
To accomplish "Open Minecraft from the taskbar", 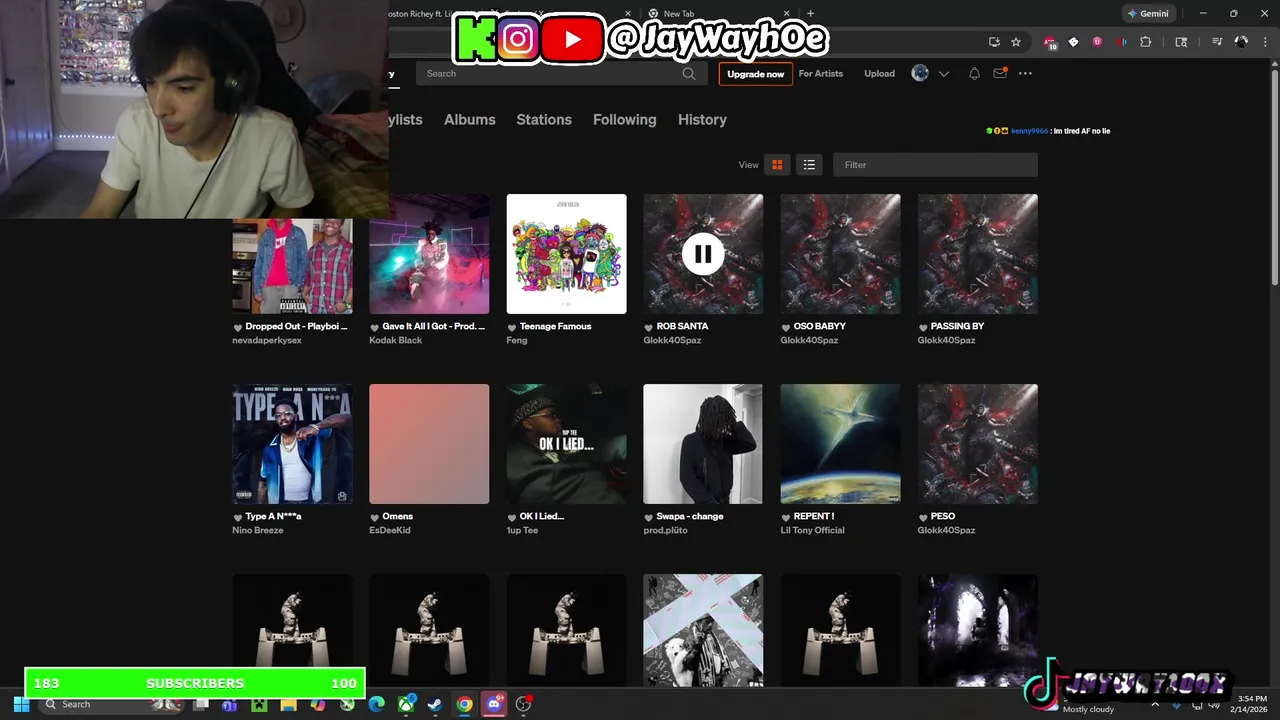I will tap(259, 704).
